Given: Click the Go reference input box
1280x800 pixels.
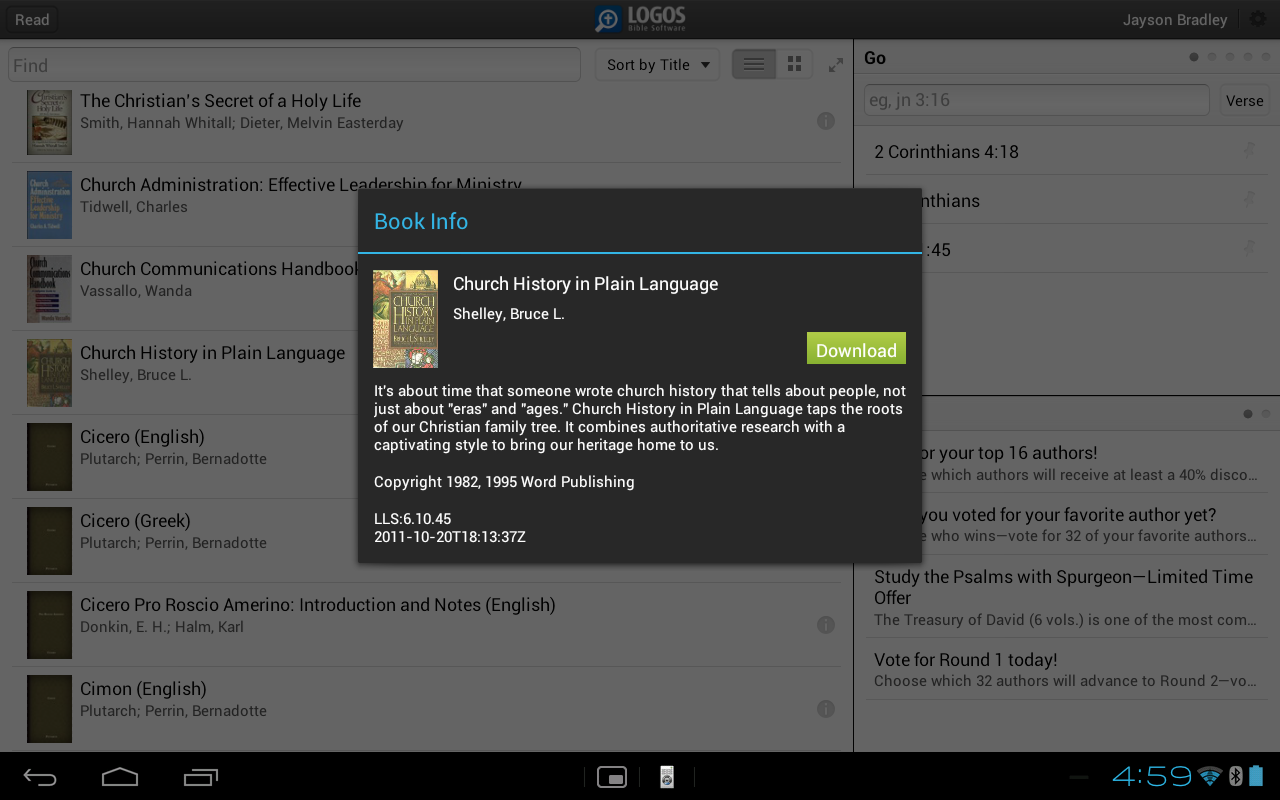Looking at the screenshot, I should [x=1036, y=100].
